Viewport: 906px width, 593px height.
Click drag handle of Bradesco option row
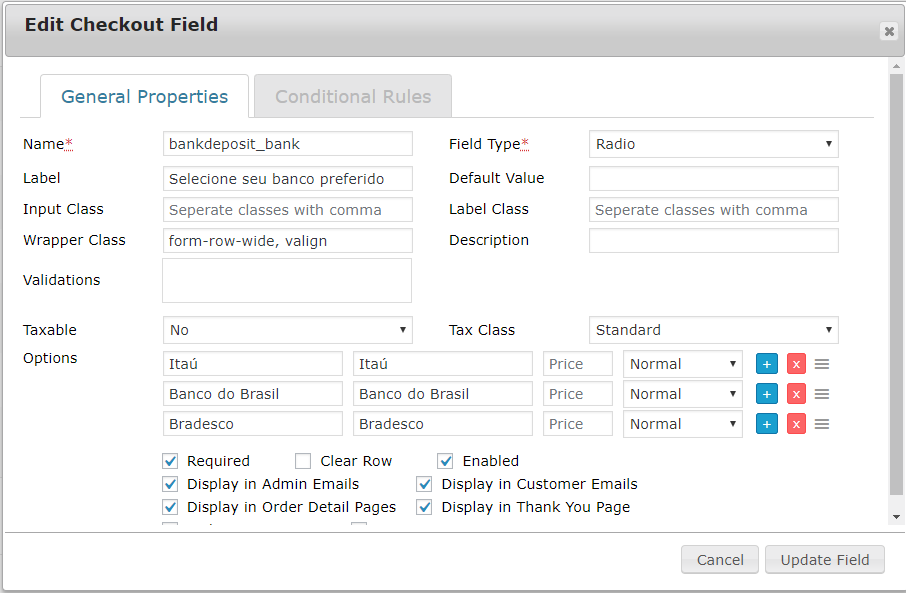(822, 424)
